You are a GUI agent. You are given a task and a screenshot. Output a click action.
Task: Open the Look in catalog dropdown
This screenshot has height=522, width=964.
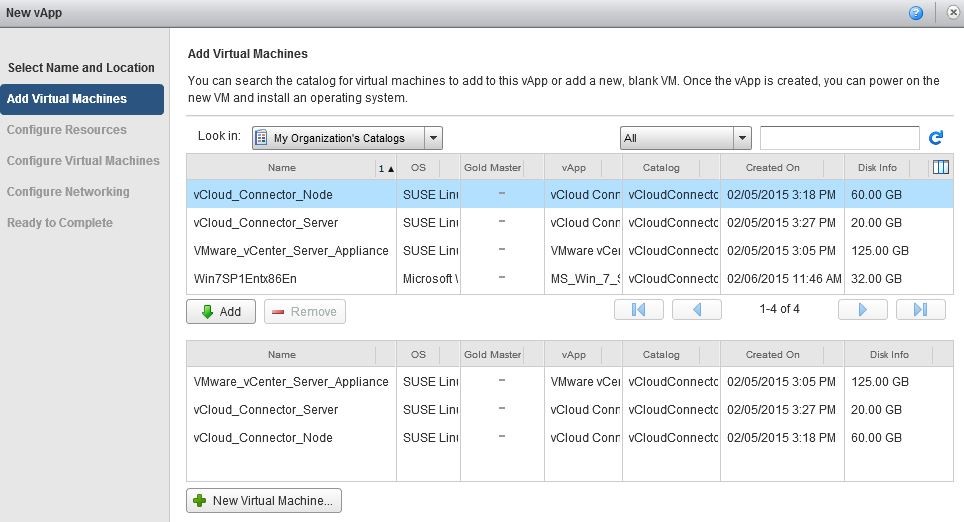coord(347,138)
